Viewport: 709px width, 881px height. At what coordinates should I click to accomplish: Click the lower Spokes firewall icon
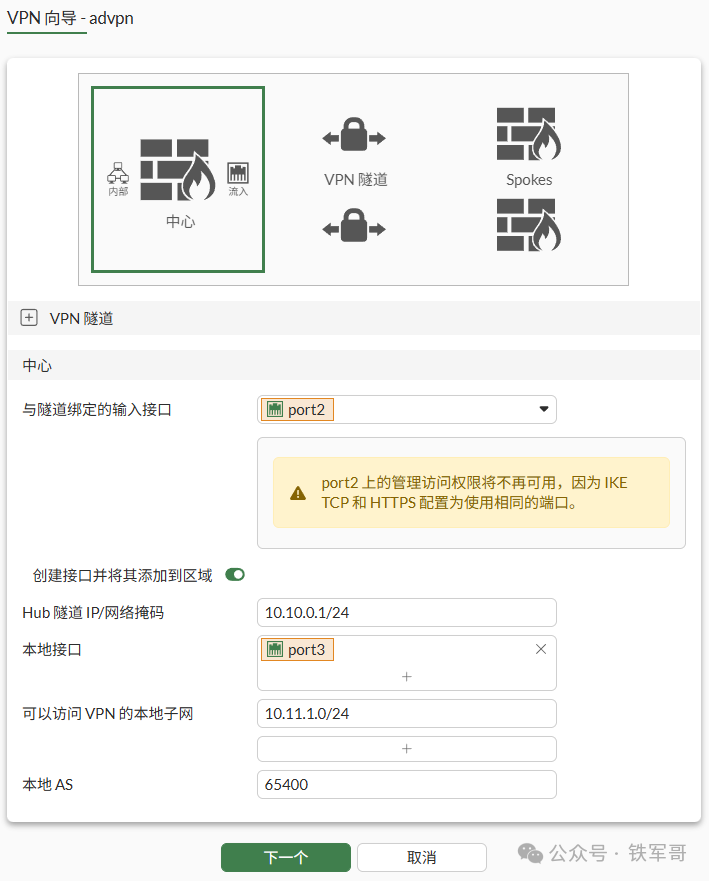click(x=528, y=225)
